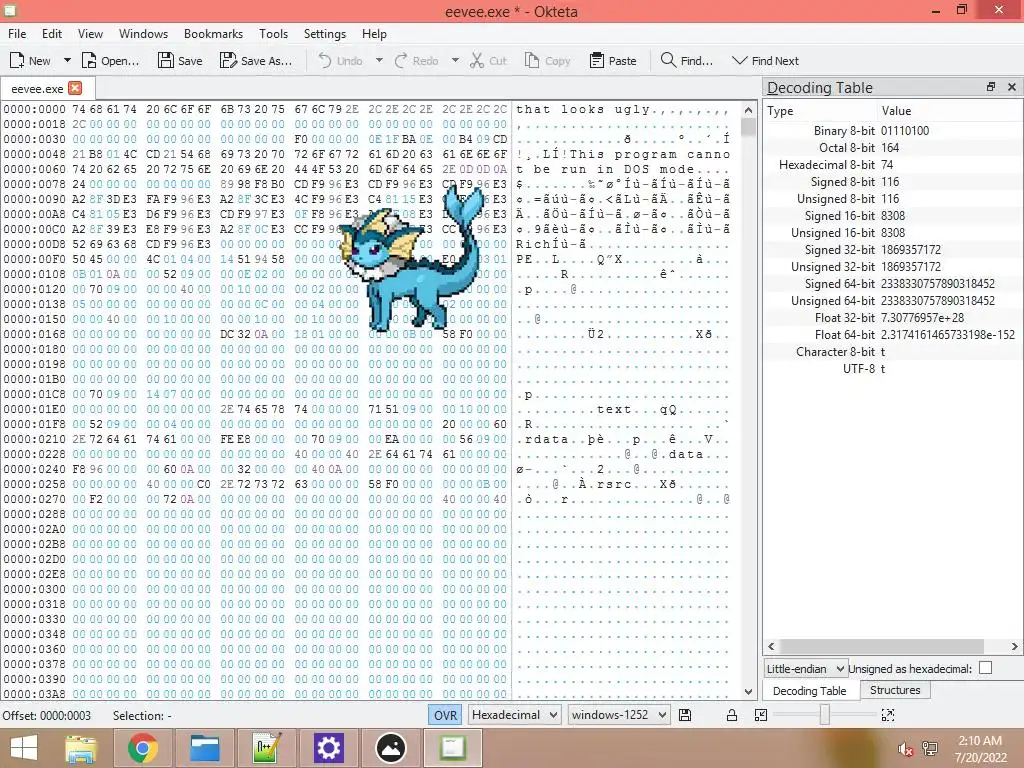This screenshot has height=768, width=1024.
Task: Click the muted volume tray icon
Action: click(x=905, y=748)
